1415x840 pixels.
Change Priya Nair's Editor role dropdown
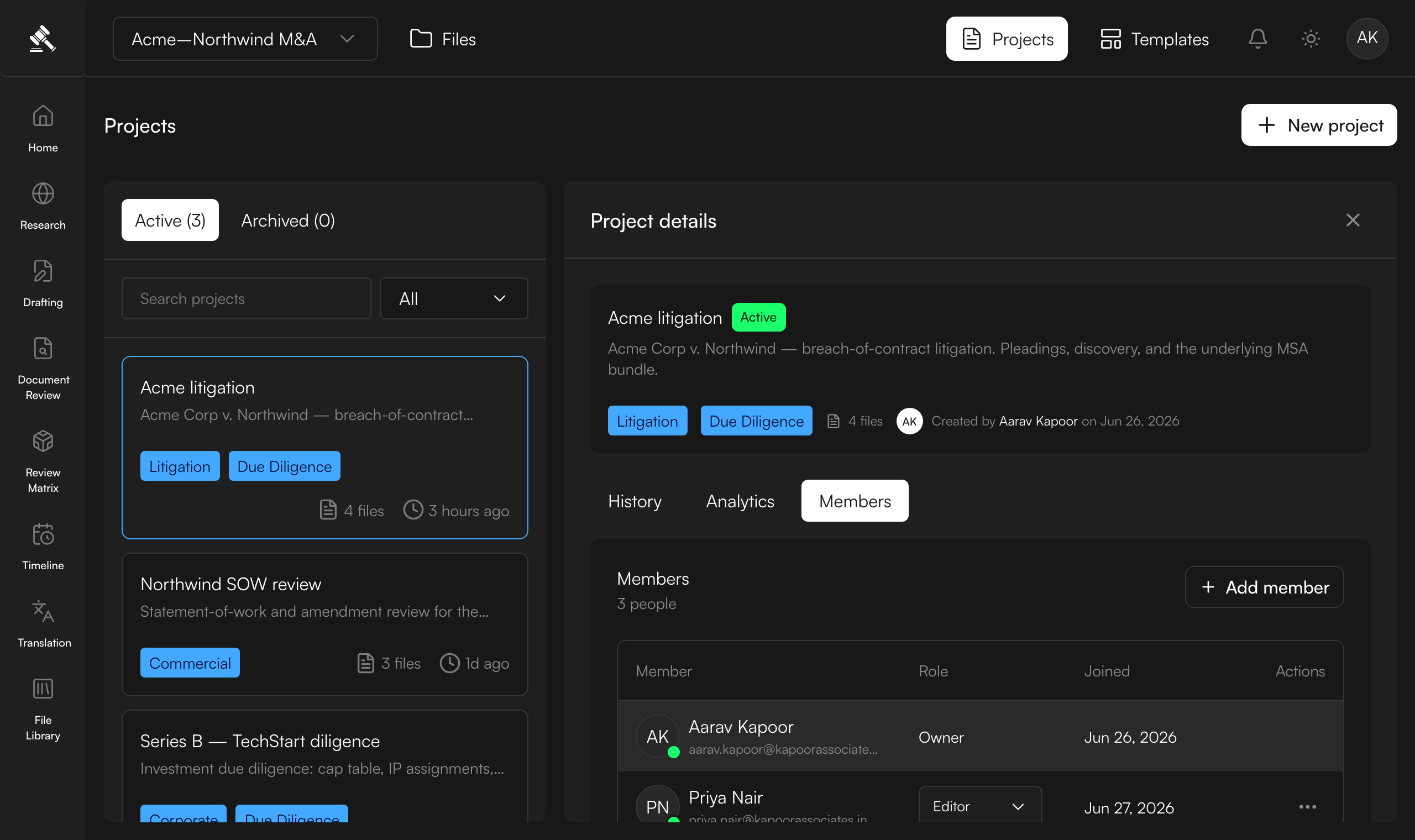pyautogui.click(x=980, y=806)
